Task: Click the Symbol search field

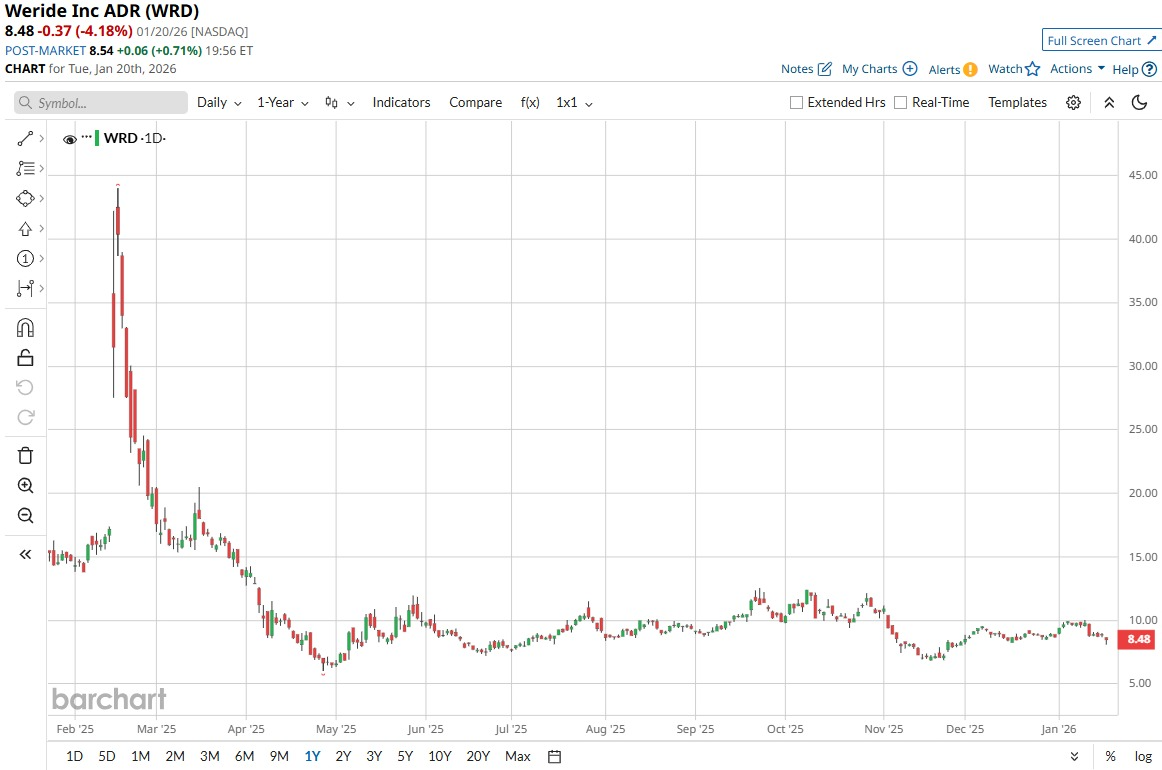Action: pyautogui.click(x=101, y=103)
